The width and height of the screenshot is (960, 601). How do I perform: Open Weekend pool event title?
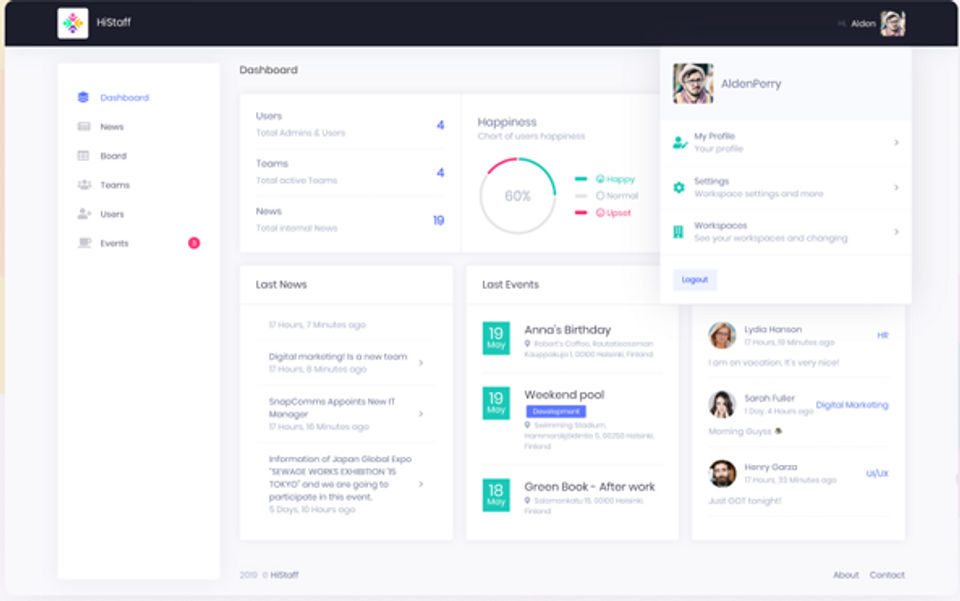pos(564,395)
